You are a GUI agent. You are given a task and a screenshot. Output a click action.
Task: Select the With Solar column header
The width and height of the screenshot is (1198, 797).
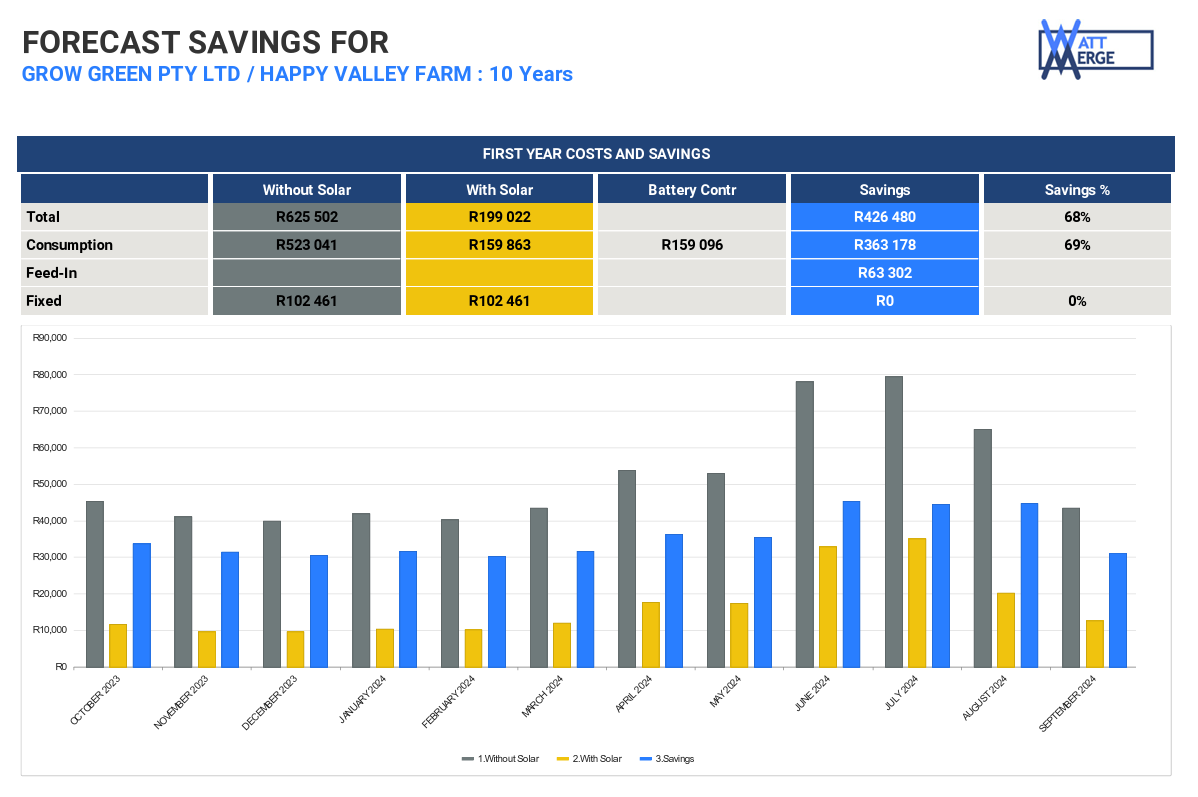click(499, 189)
